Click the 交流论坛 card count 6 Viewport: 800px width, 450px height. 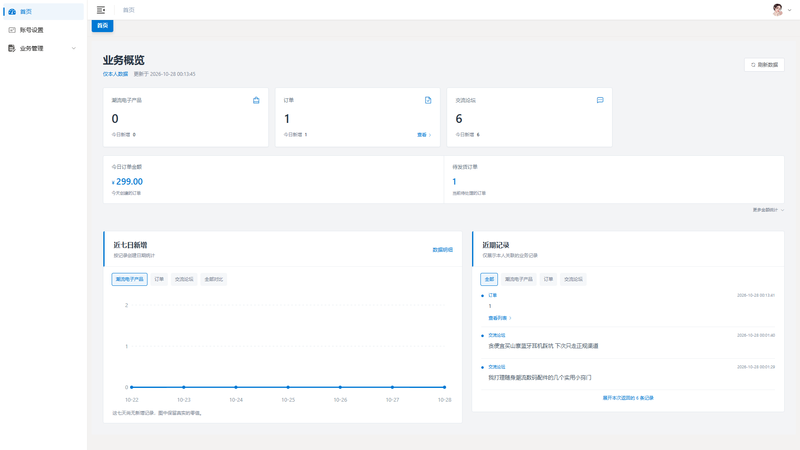(459, 119)
